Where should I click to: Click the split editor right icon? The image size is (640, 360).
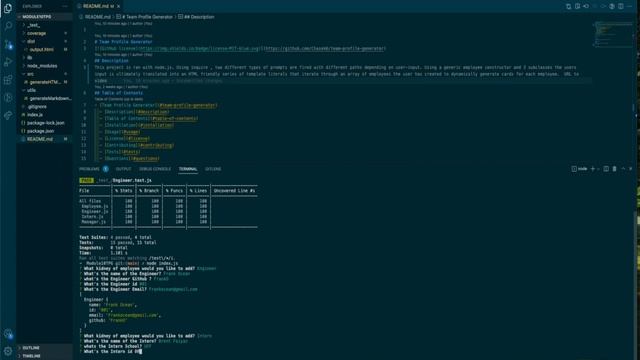(x=621, y=7)
